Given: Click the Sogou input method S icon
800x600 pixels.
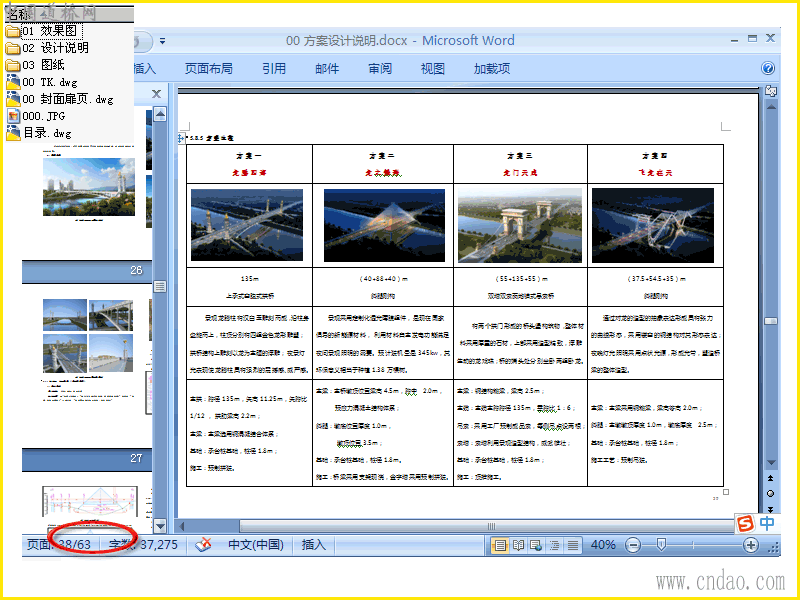Looking at the screenshot, I should 745,523.
